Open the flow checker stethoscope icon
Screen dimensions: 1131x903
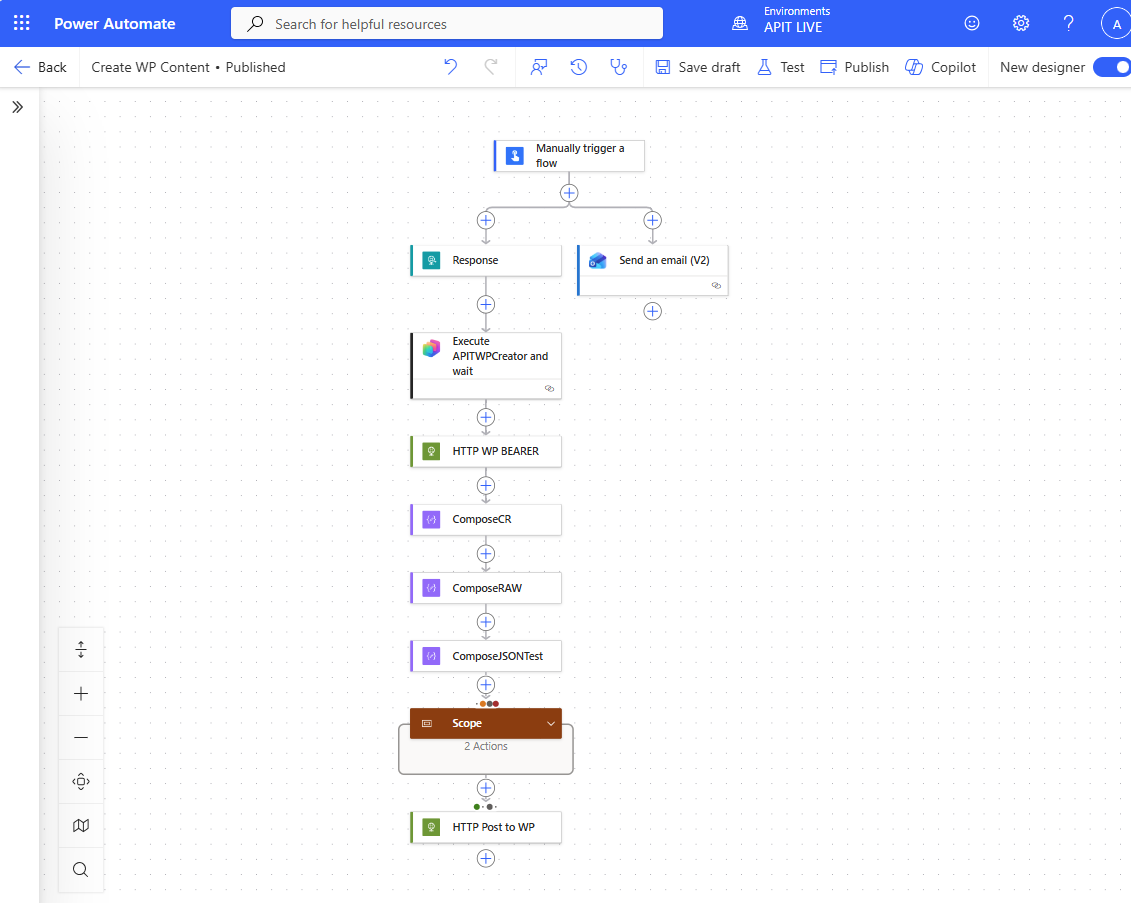tap(618, 67)
